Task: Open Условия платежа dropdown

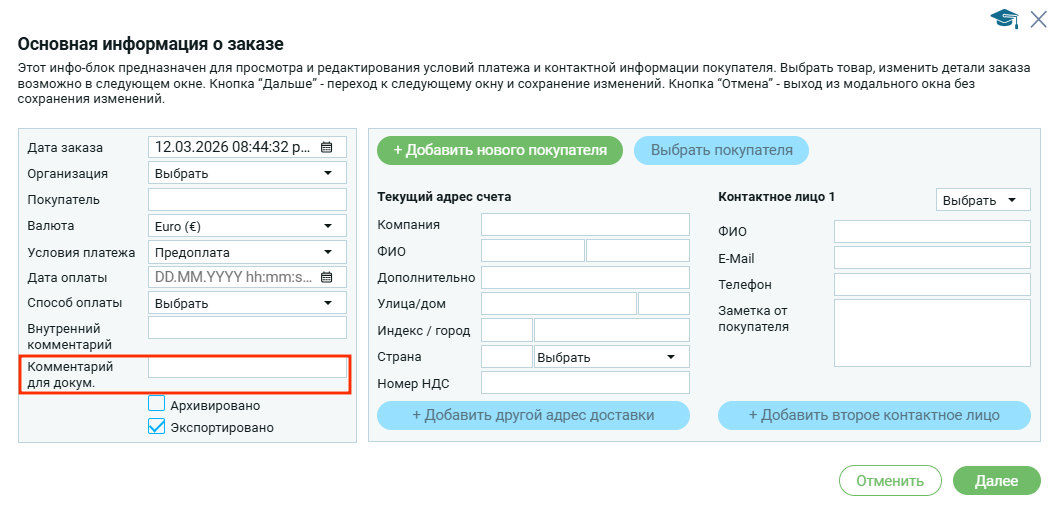Action: tap(247, 251)
